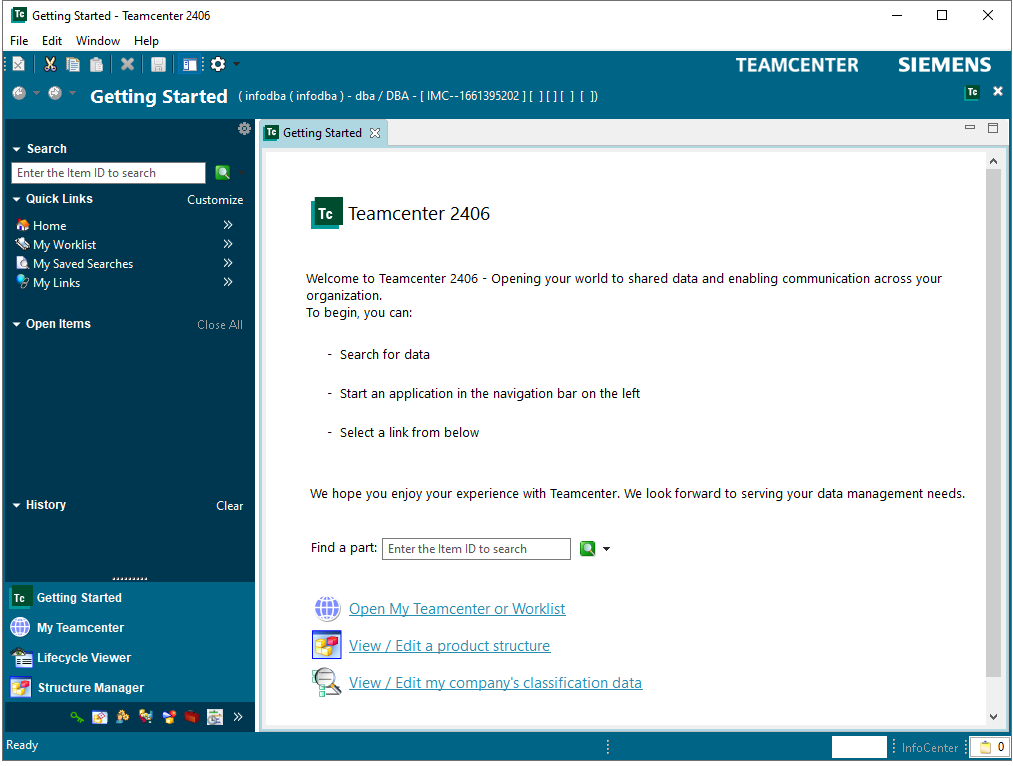This screenshot has height=766, width=1013.
Task: Click Open My Teamcenter or Worklist link
Action: tap(457, 609)
